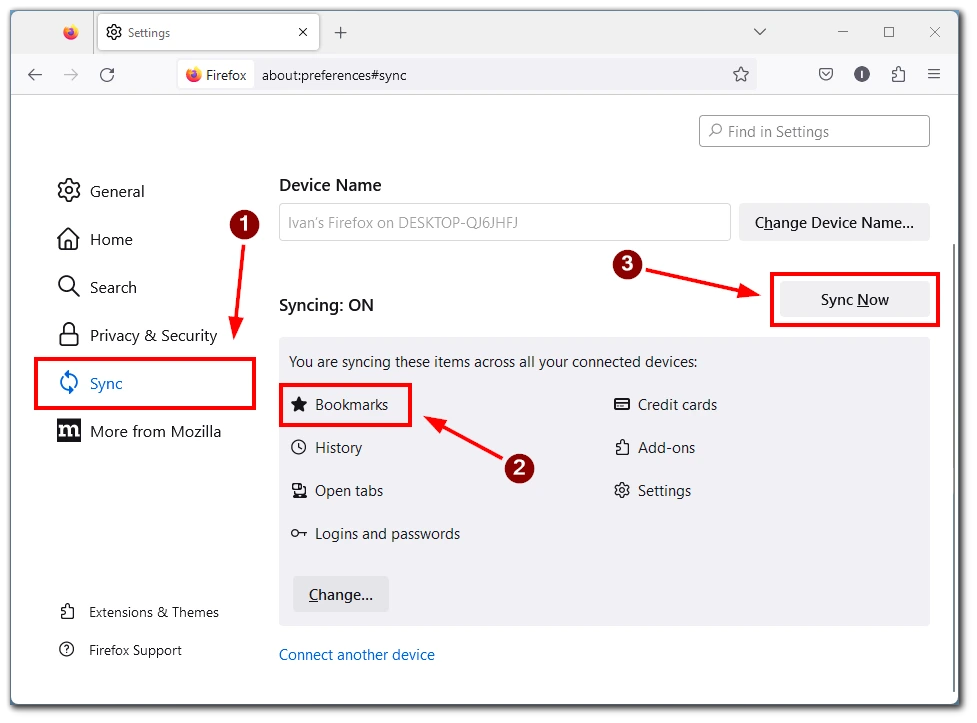Click the Open tabs icon
Image resolution: width=977 pixels, height=723 pixels.
(299, 491)
